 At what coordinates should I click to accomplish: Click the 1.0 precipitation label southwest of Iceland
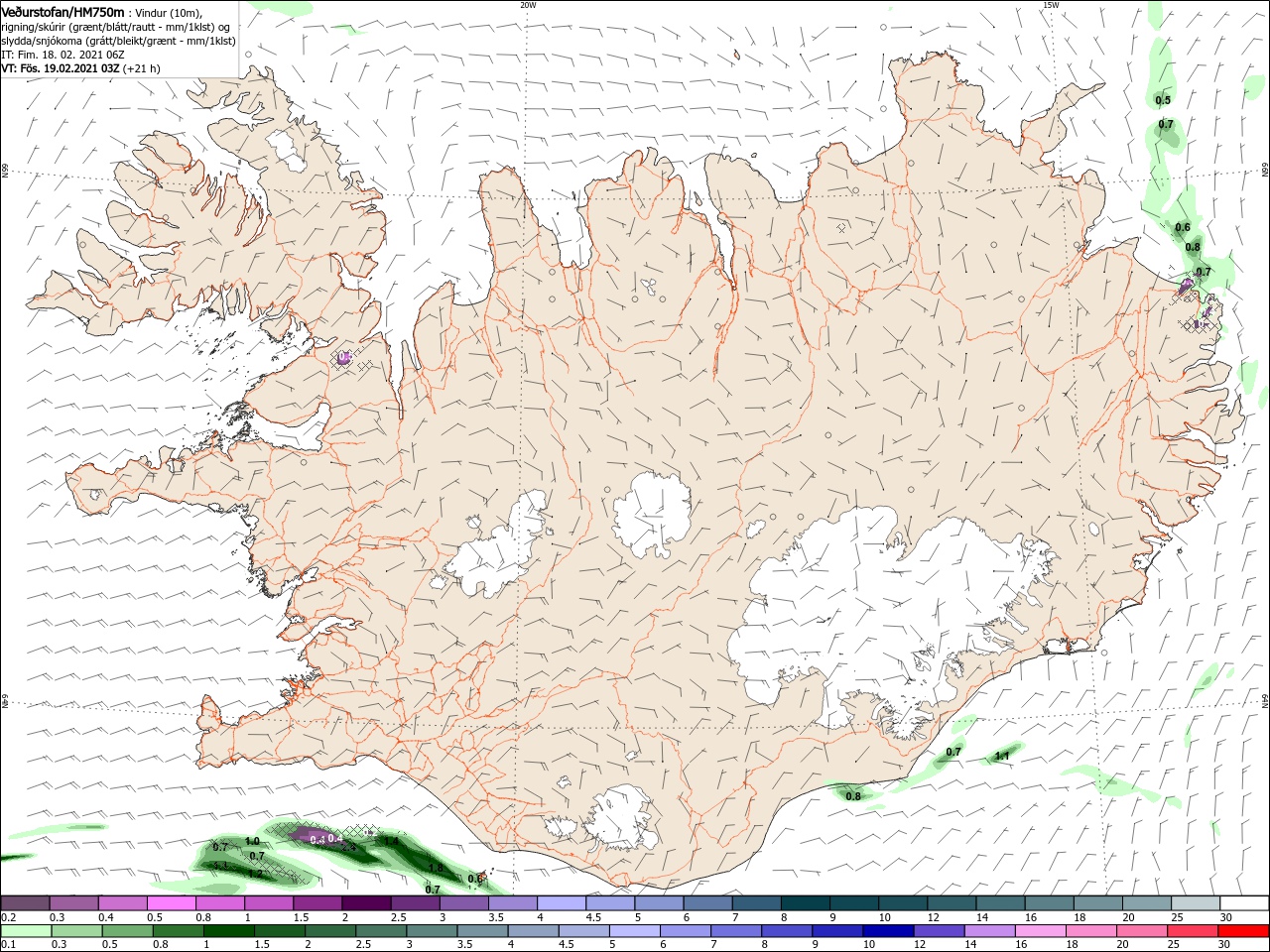pyautogui.click(x=252, y=841)
